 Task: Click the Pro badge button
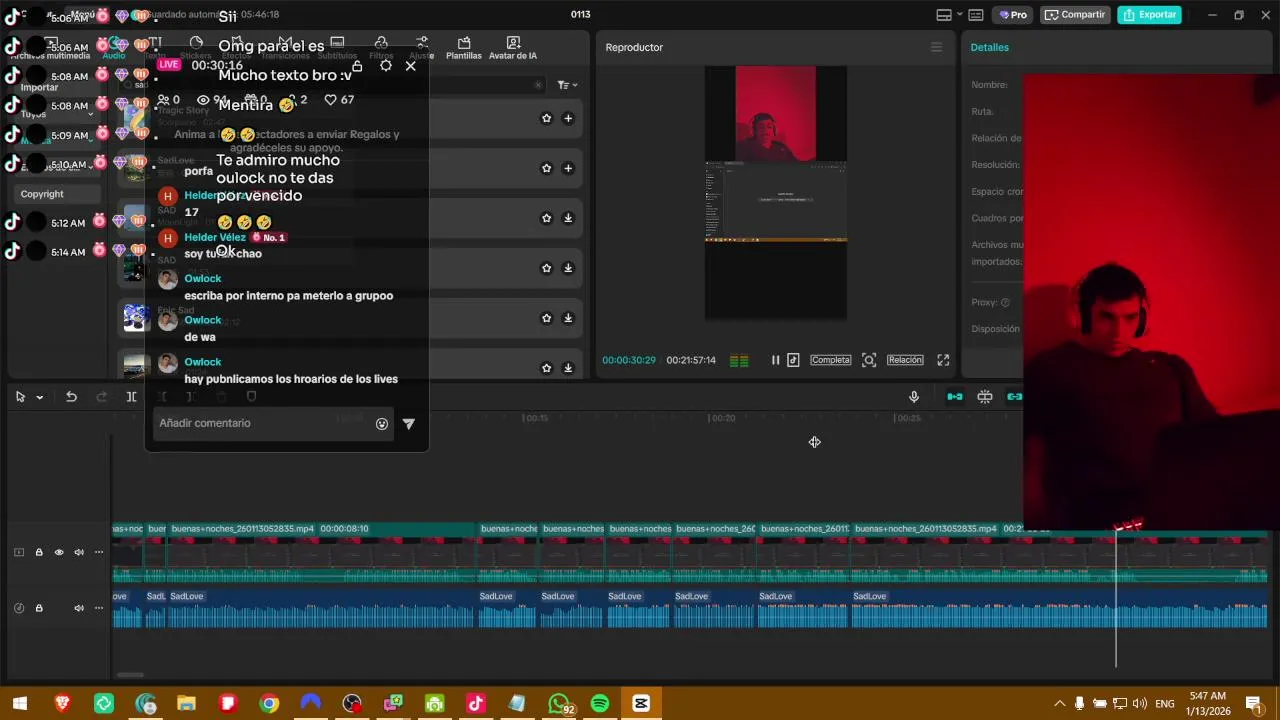(x=1014, y=15)
